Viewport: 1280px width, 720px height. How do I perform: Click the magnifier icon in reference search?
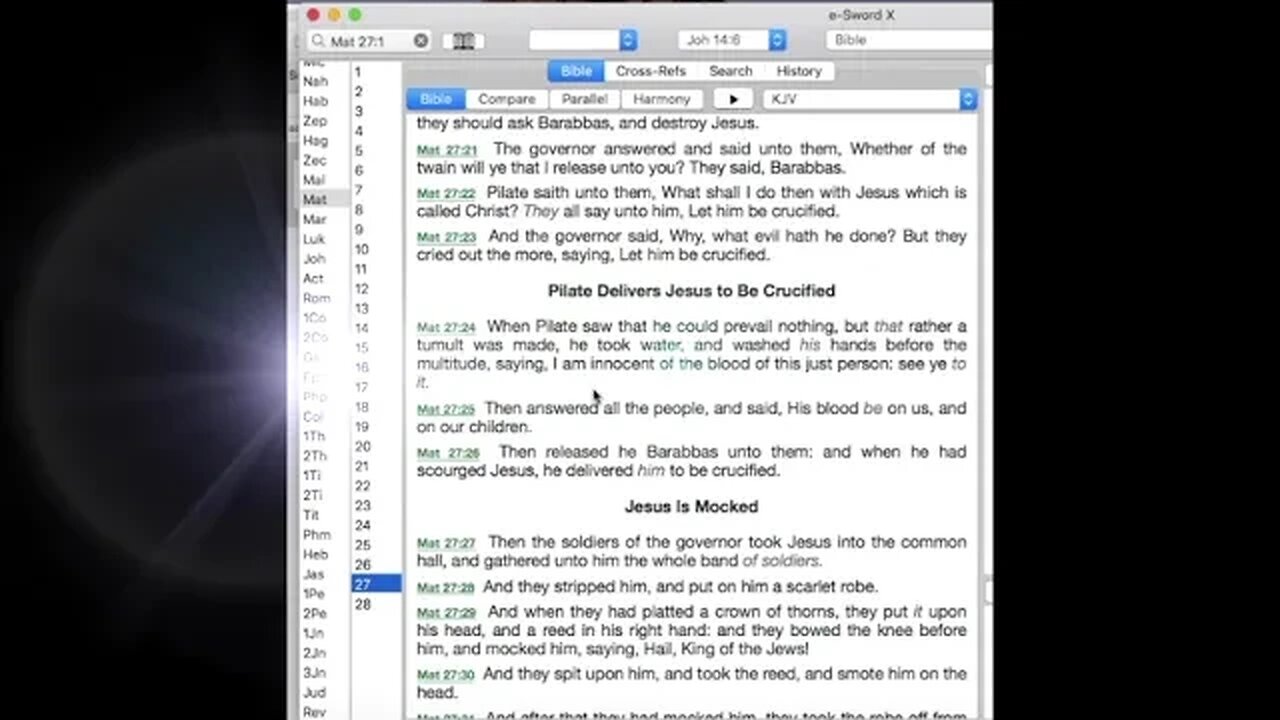[x=318, y=41]
